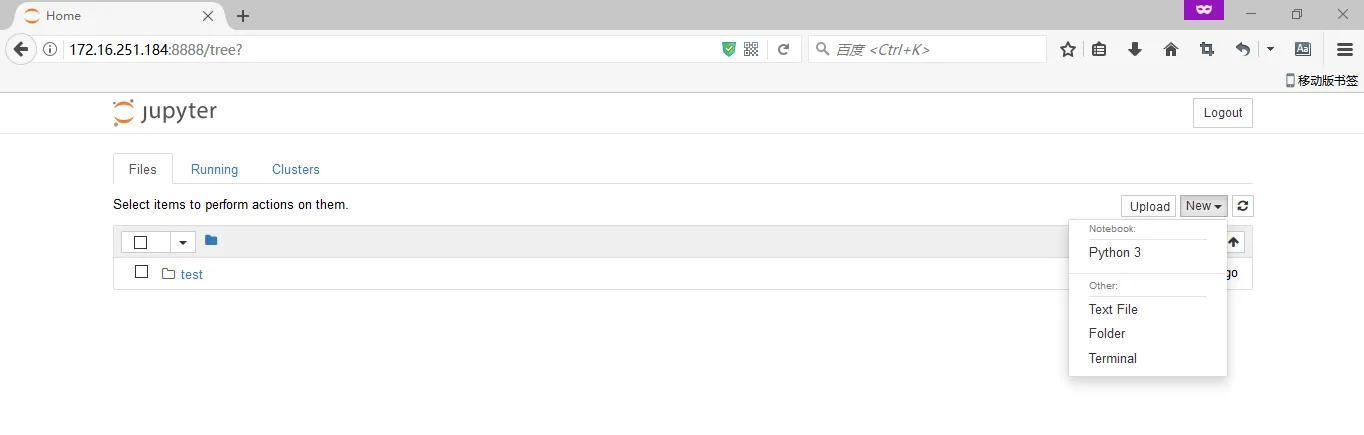Bookmark this page with the star icon
1364x435 pixels.
click(x=1068, y=49)
